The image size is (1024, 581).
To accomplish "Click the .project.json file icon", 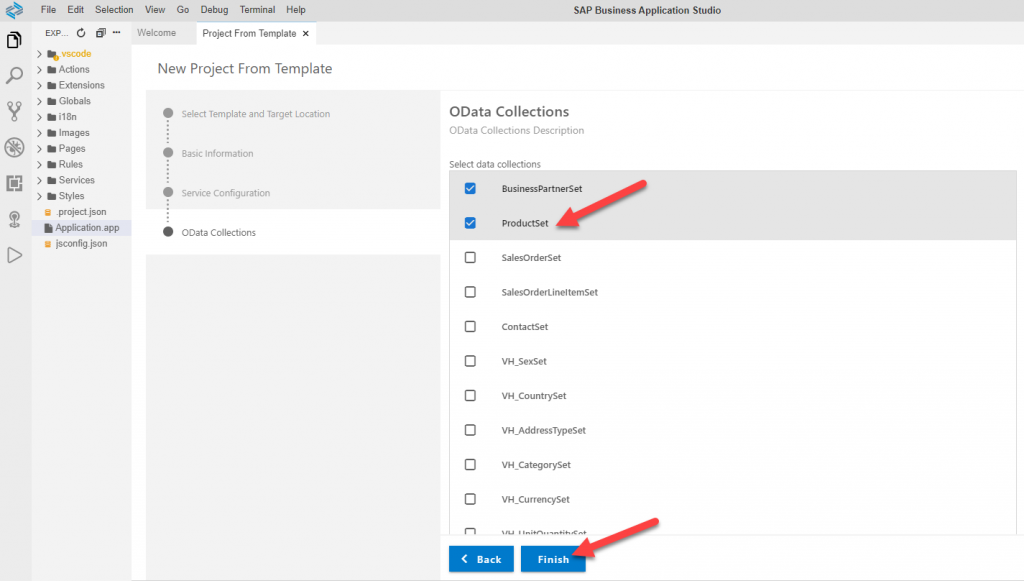I will point(48,212).
